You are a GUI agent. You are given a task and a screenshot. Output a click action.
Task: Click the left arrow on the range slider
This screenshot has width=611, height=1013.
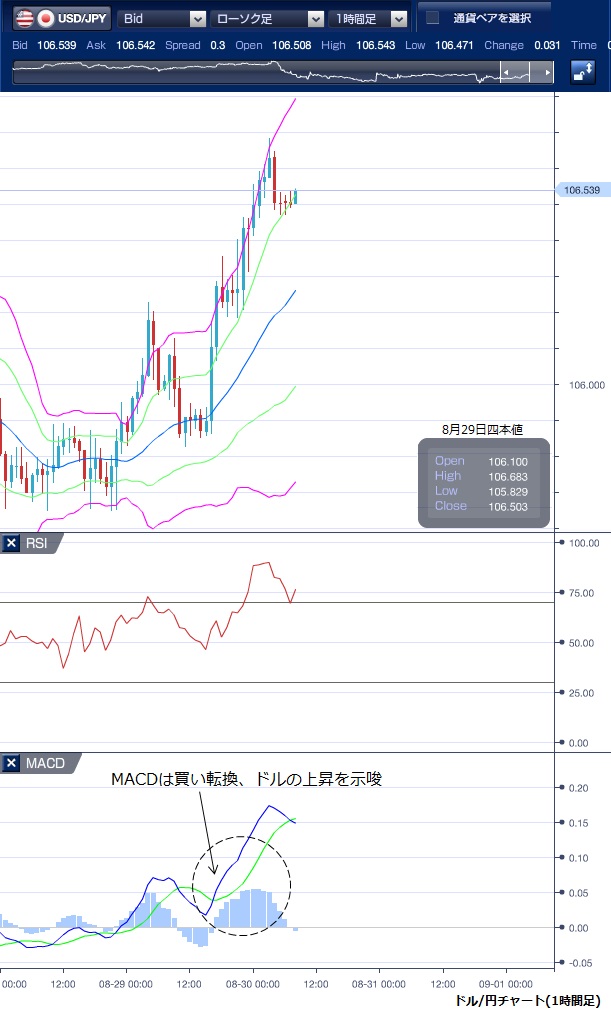(x=509, y=72)
